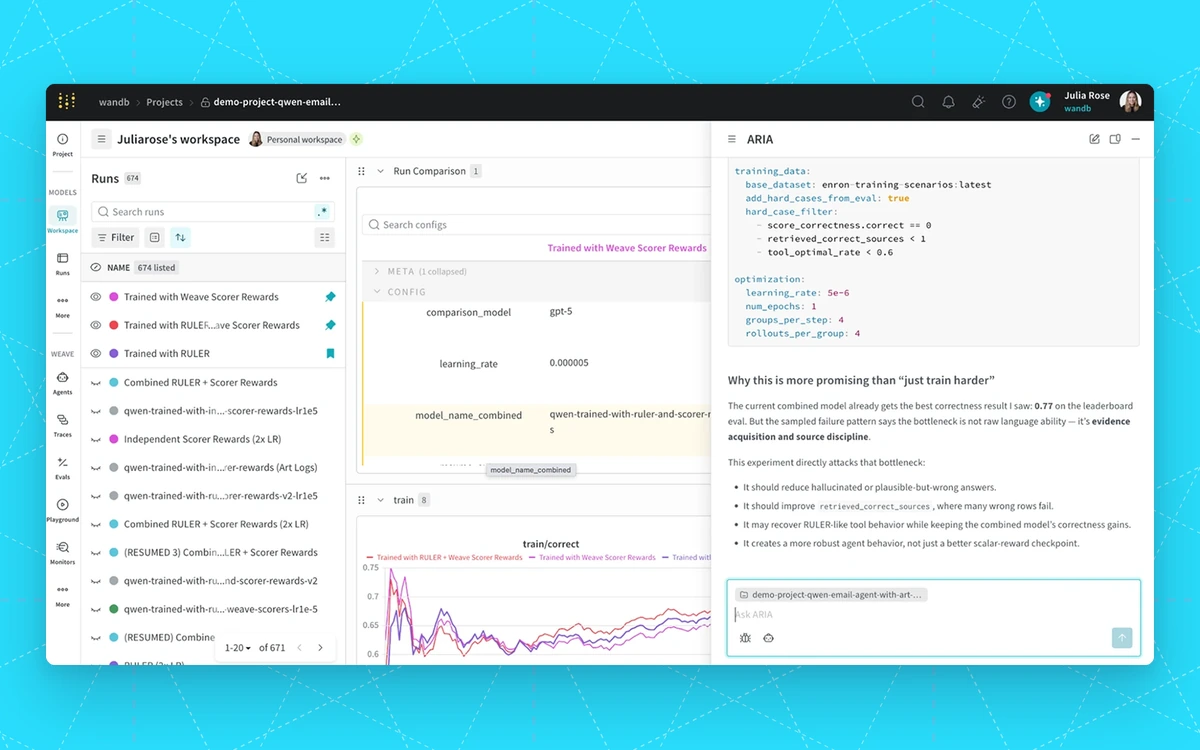Viewport: 1200px width, 750px height.
Task: Open demo-project-qwen-email breadcrumb
Action: pos(271,102)
